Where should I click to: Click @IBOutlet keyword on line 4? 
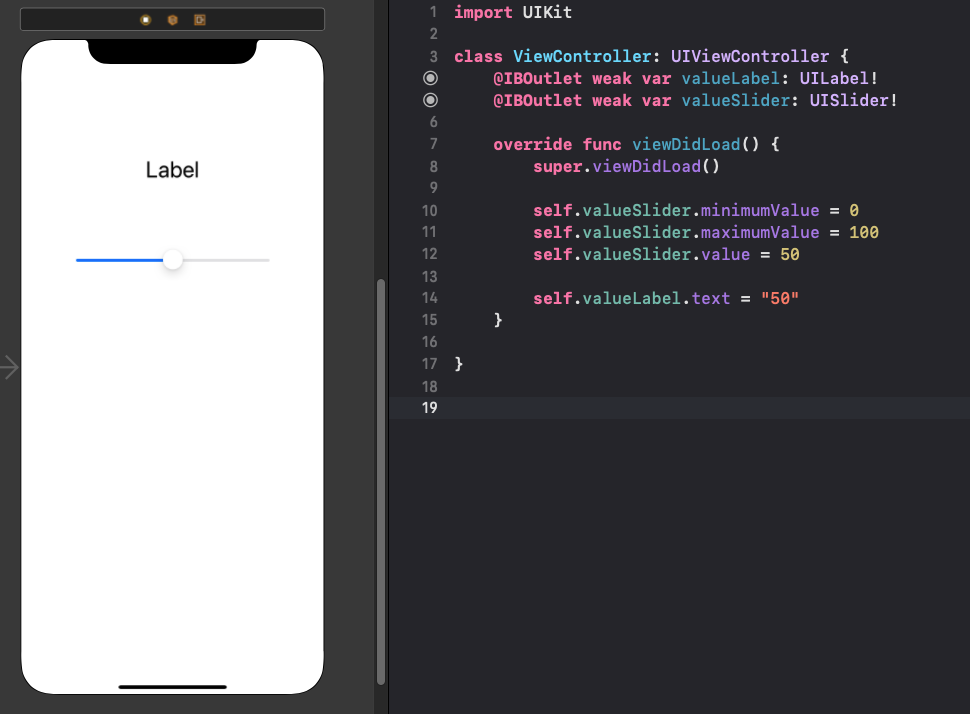click(x=538, y=79)
